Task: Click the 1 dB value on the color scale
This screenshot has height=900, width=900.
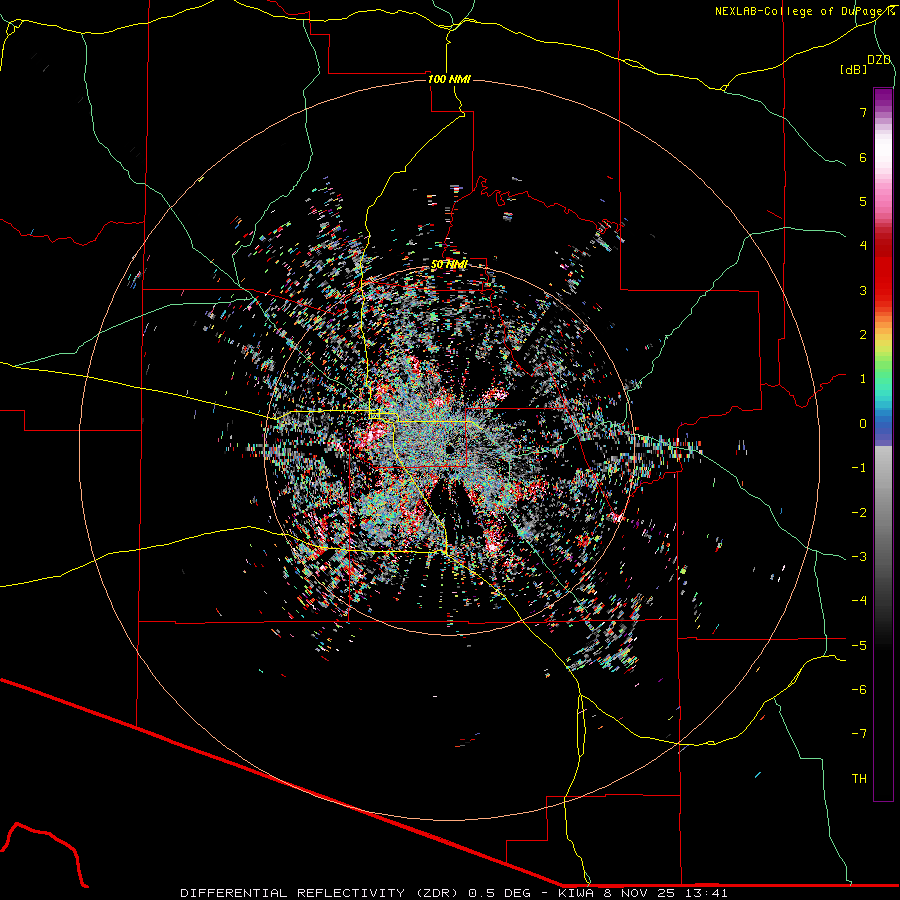Action: [863, 379]
